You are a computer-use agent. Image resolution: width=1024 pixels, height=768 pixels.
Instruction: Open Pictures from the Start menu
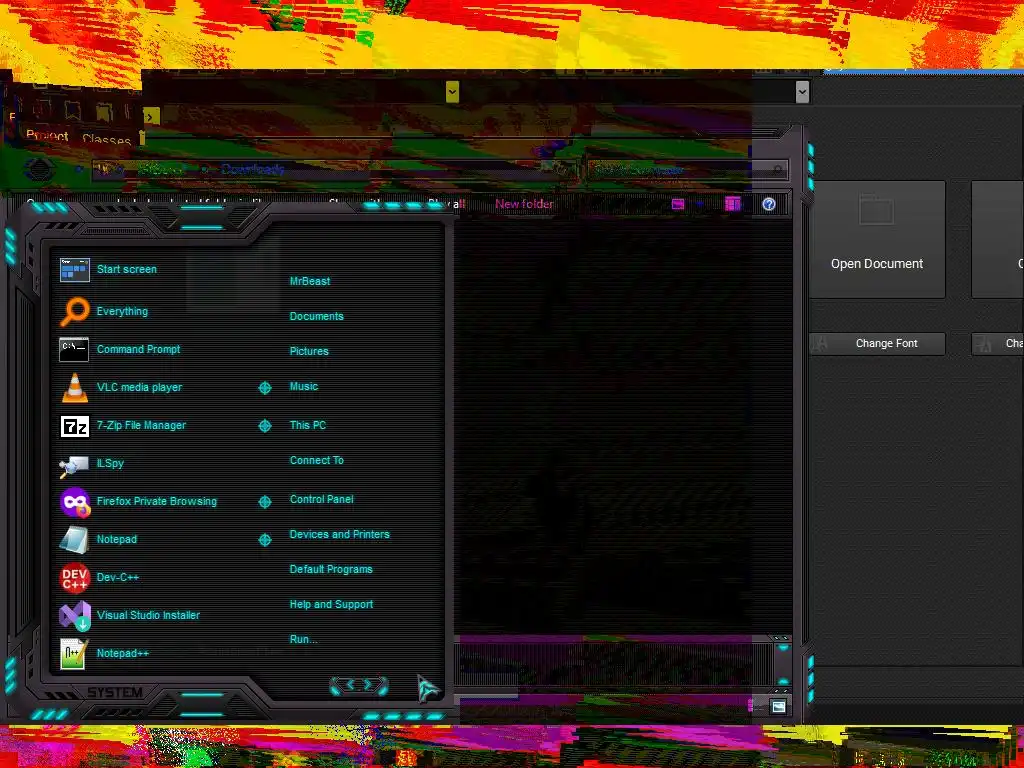pyautogui.click(x=309, y=351)
